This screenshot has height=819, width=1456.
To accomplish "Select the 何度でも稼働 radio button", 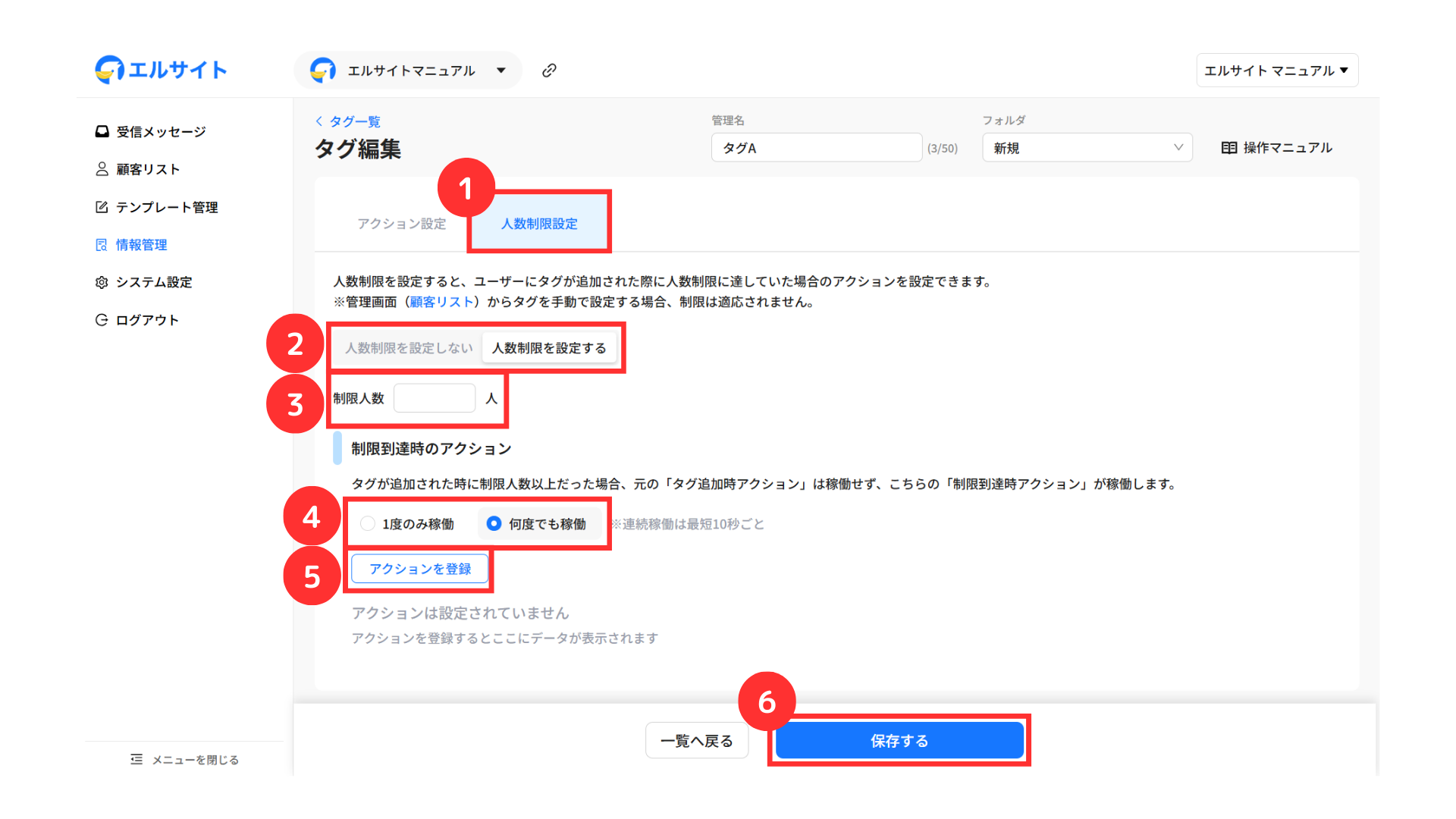I will [494, 524].
